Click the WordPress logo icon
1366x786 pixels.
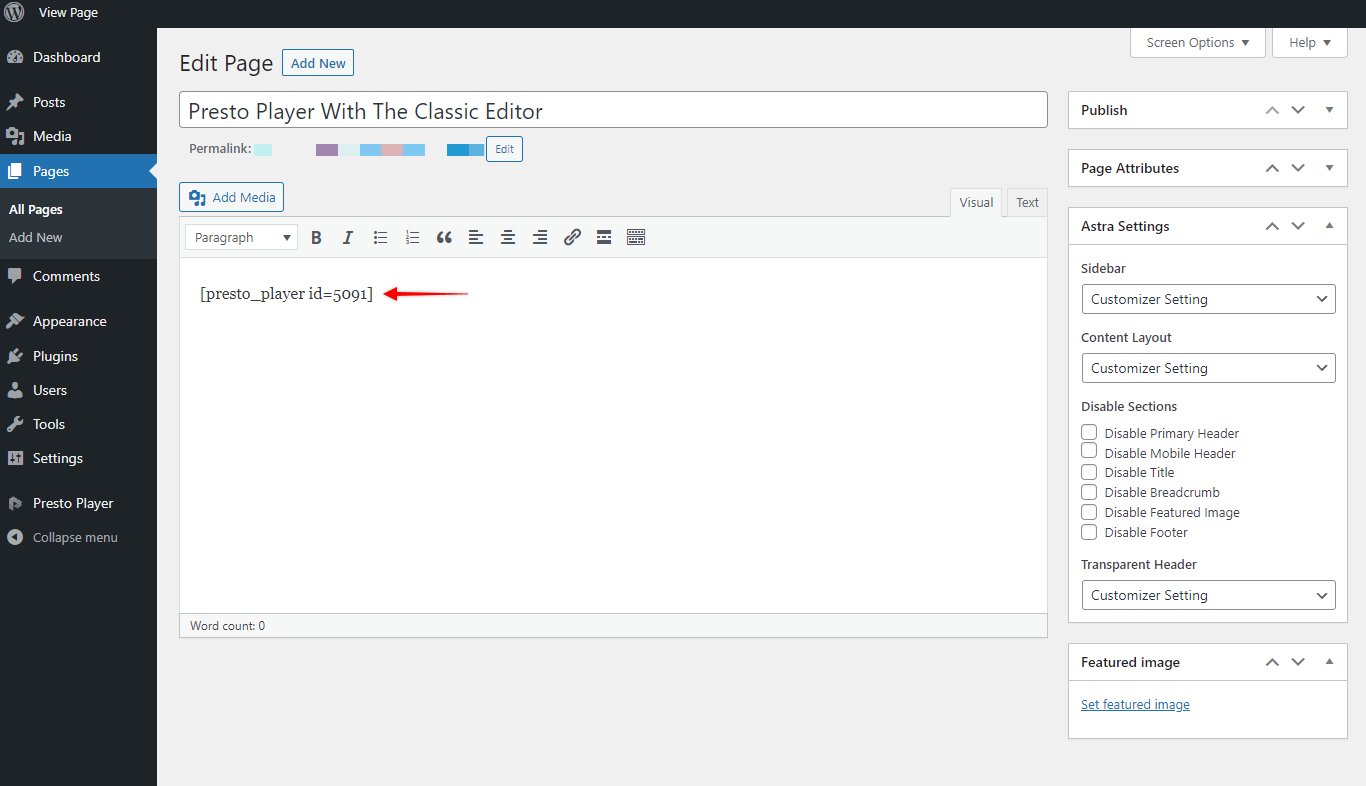pos(14,13)
